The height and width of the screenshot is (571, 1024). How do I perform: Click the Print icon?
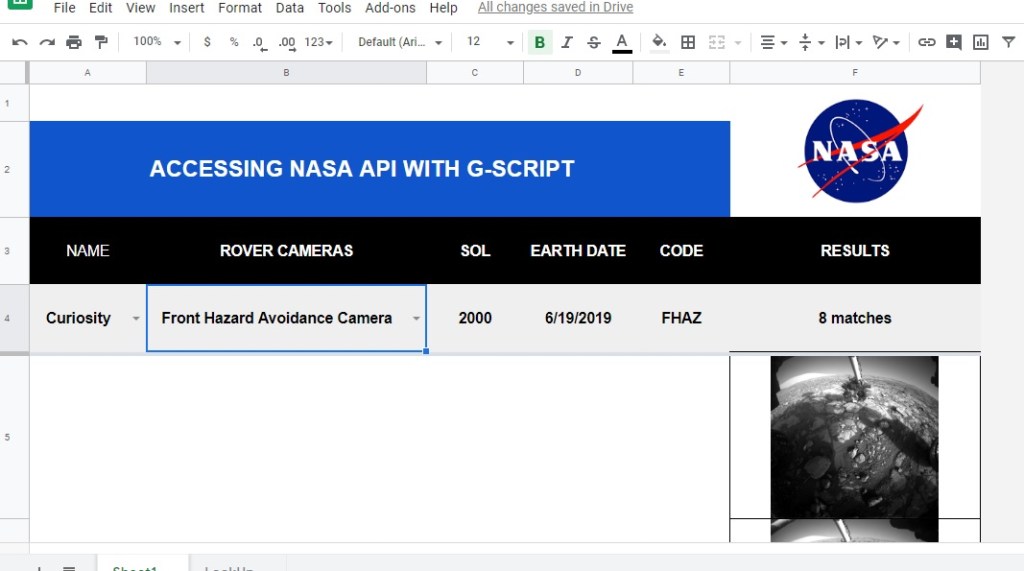tap(74, 42)
